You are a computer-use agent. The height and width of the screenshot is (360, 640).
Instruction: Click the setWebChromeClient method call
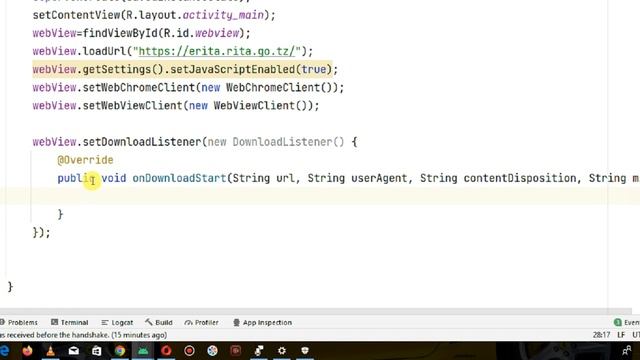click(x=139, y=88)
